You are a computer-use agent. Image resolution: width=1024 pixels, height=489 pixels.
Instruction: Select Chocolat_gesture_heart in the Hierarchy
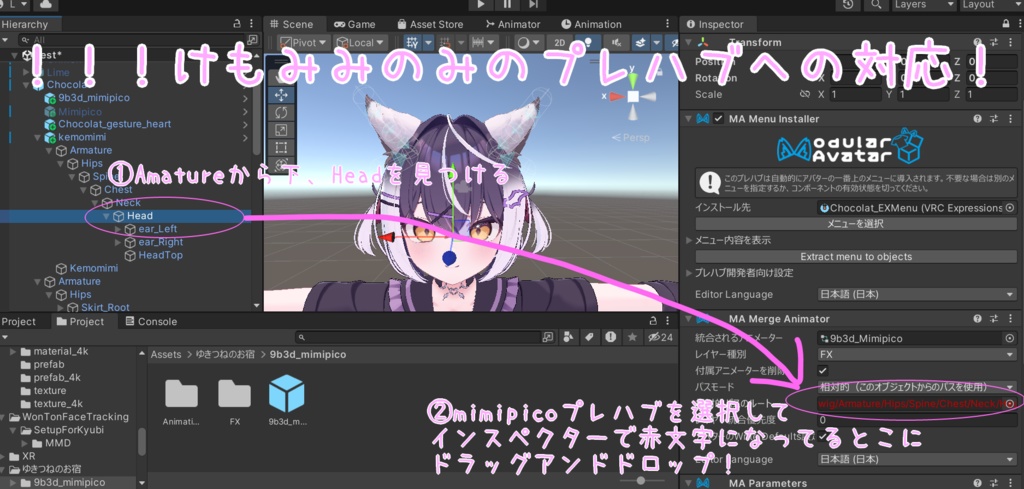[x=114, y=124]
